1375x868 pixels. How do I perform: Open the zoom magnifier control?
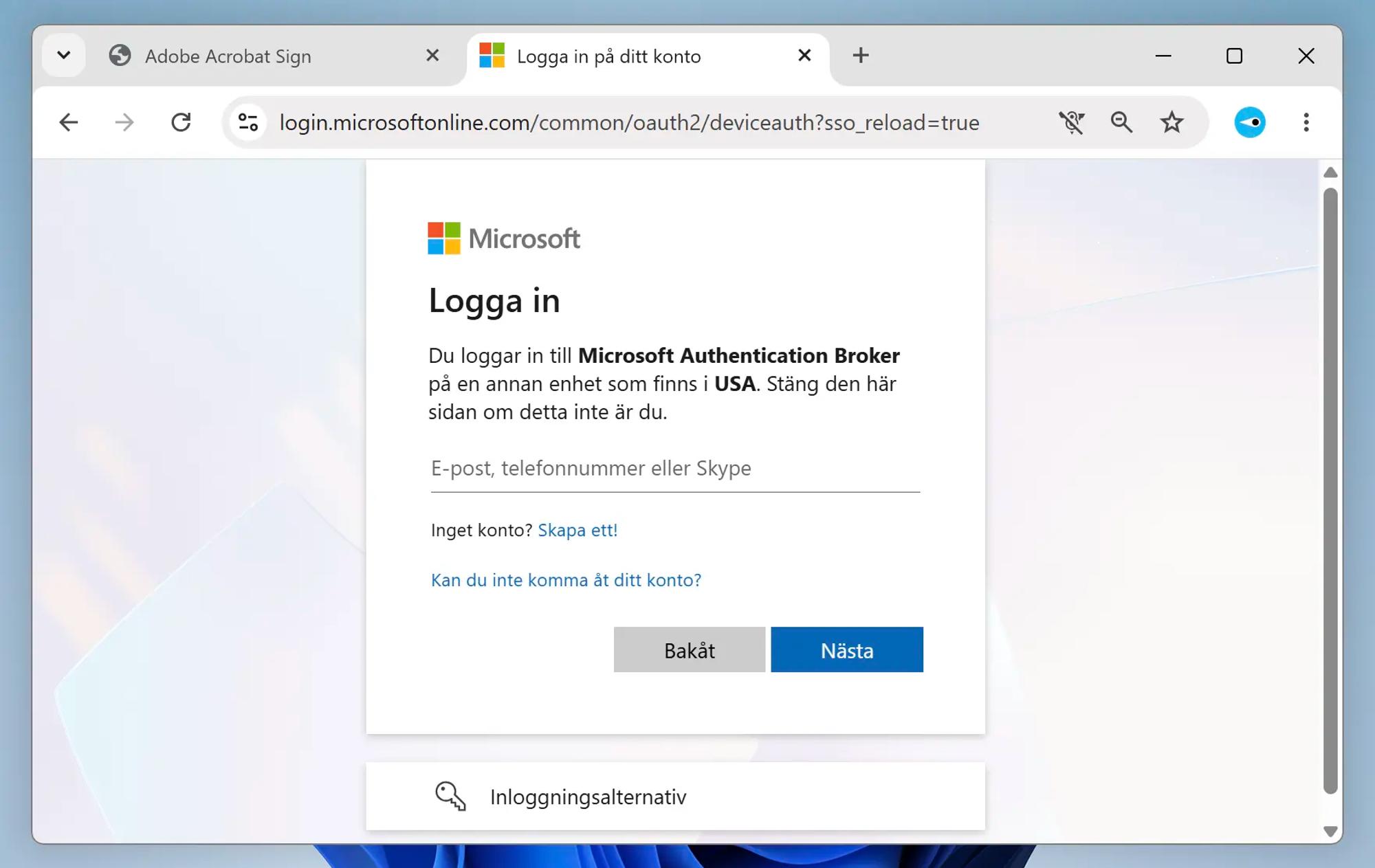1121,122
